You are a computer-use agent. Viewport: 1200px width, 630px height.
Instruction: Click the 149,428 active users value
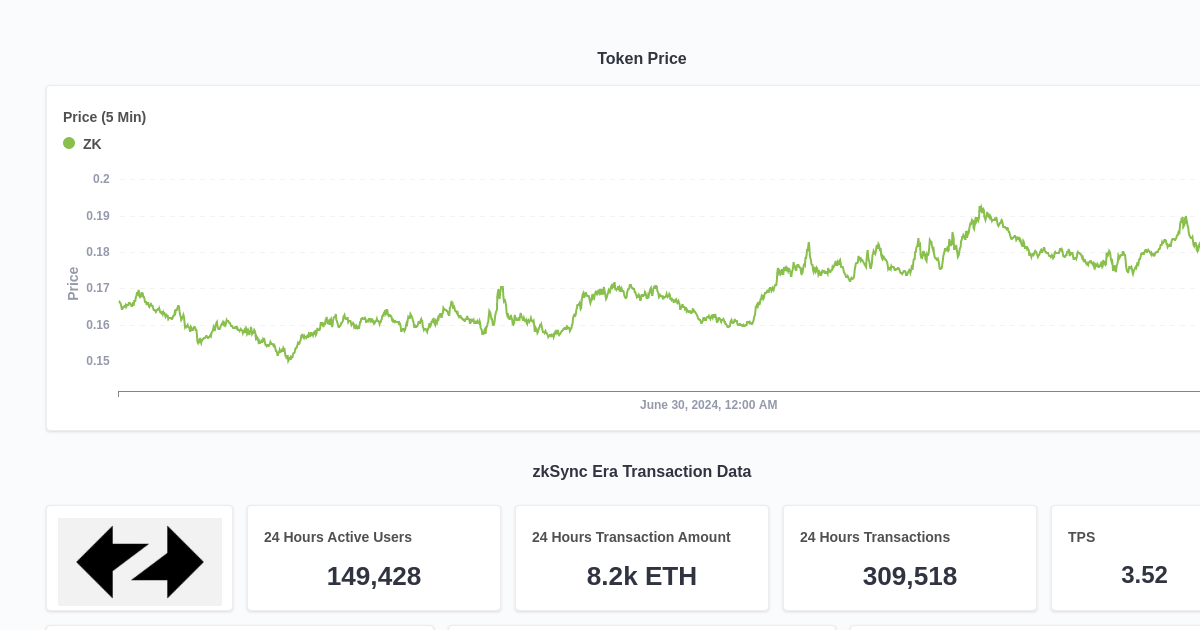tap(374, 576)
